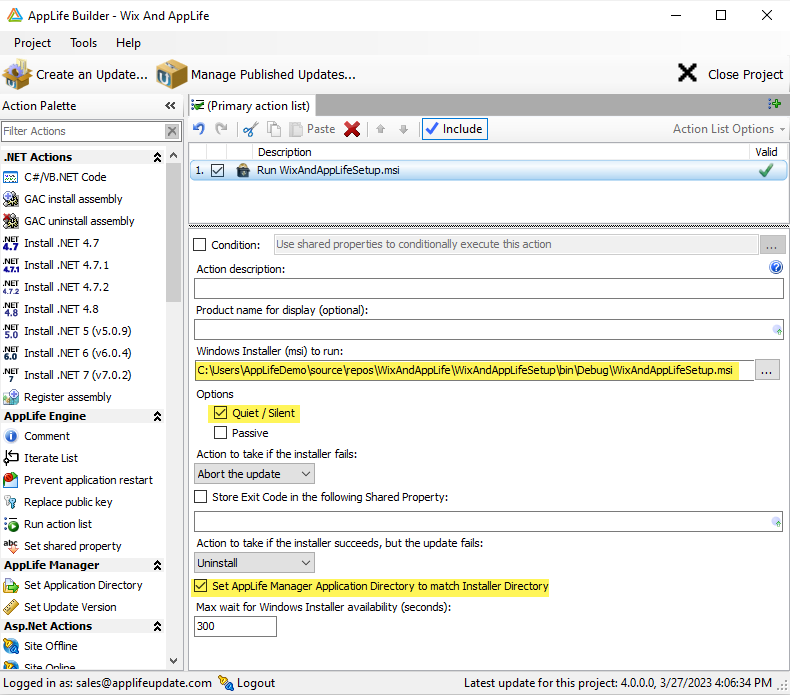
Task: Select the GAC install assembly action
Action: tap(62, 199)
